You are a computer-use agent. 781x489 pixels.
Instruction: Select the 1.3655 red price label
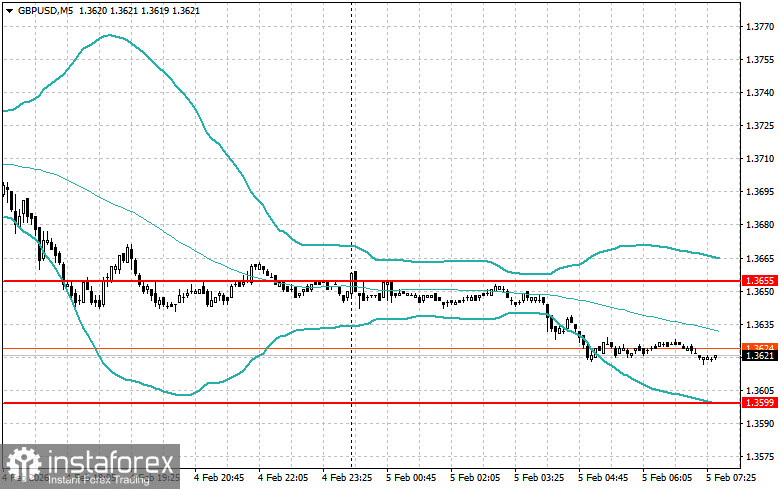(760, 281)
